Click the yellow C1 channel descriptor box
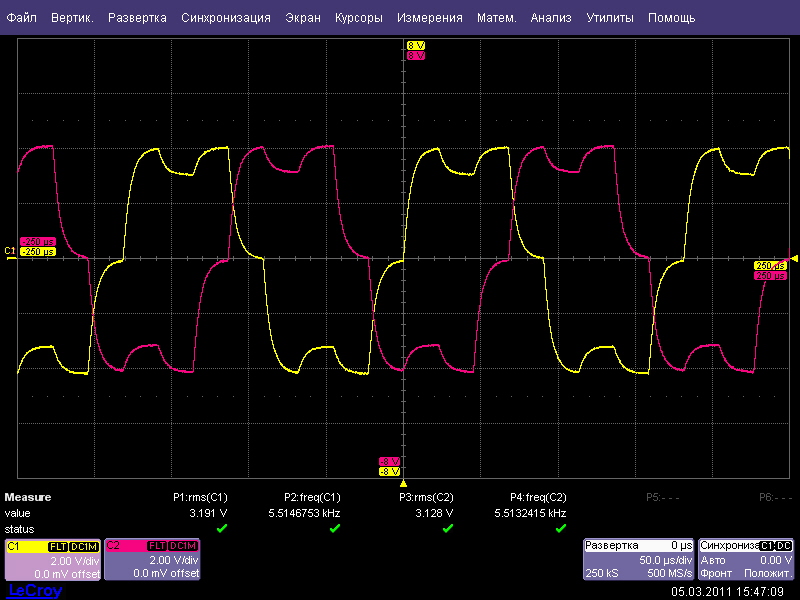 (52, 560)
